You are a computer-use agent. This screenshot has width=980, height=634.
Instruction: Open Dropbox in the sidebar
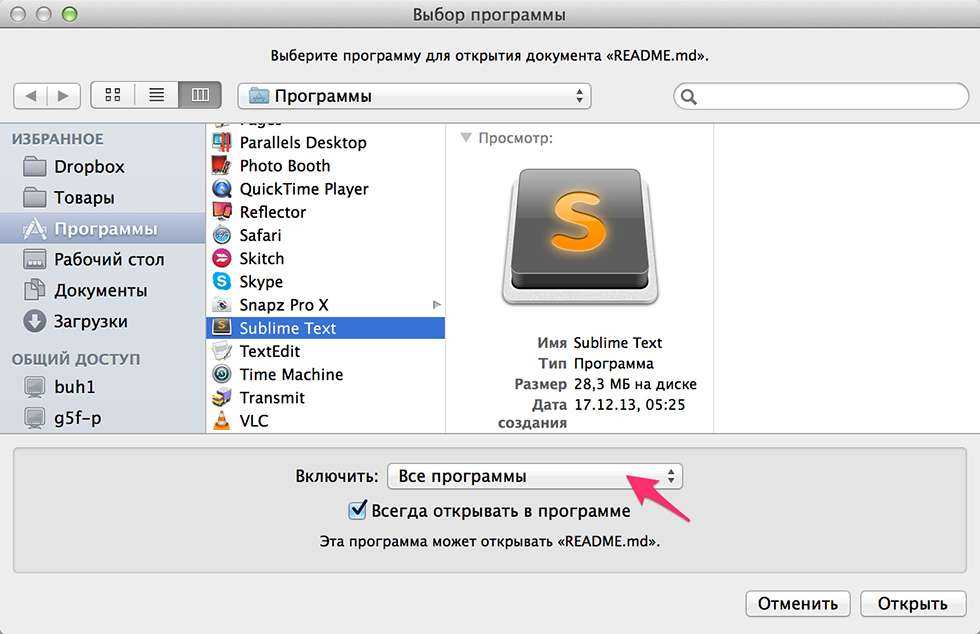click(88, 167)
